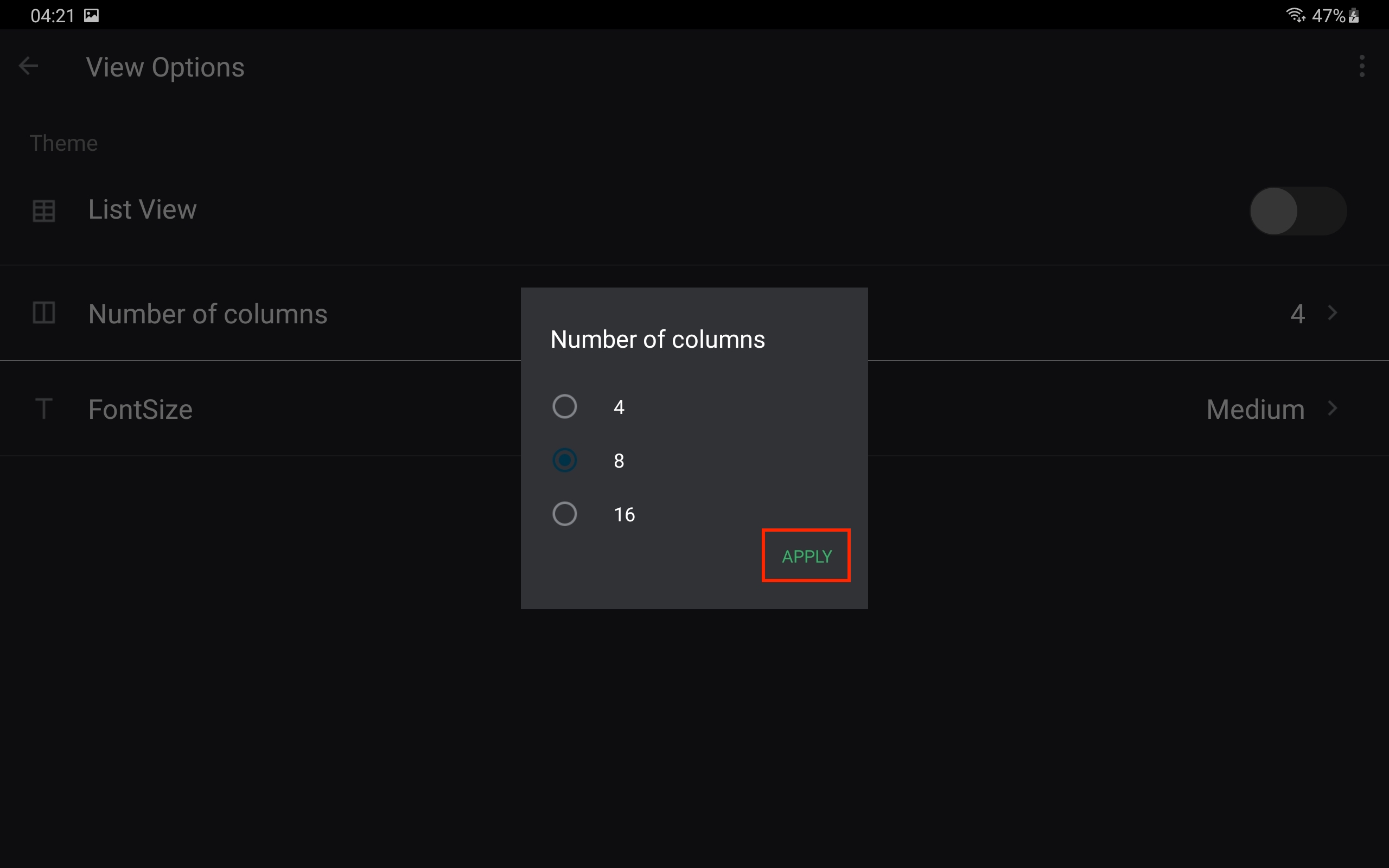Open the three-dot overflow menu
The height and width of the screenshot is (868, 1389).
click(x=1361, y=66)
